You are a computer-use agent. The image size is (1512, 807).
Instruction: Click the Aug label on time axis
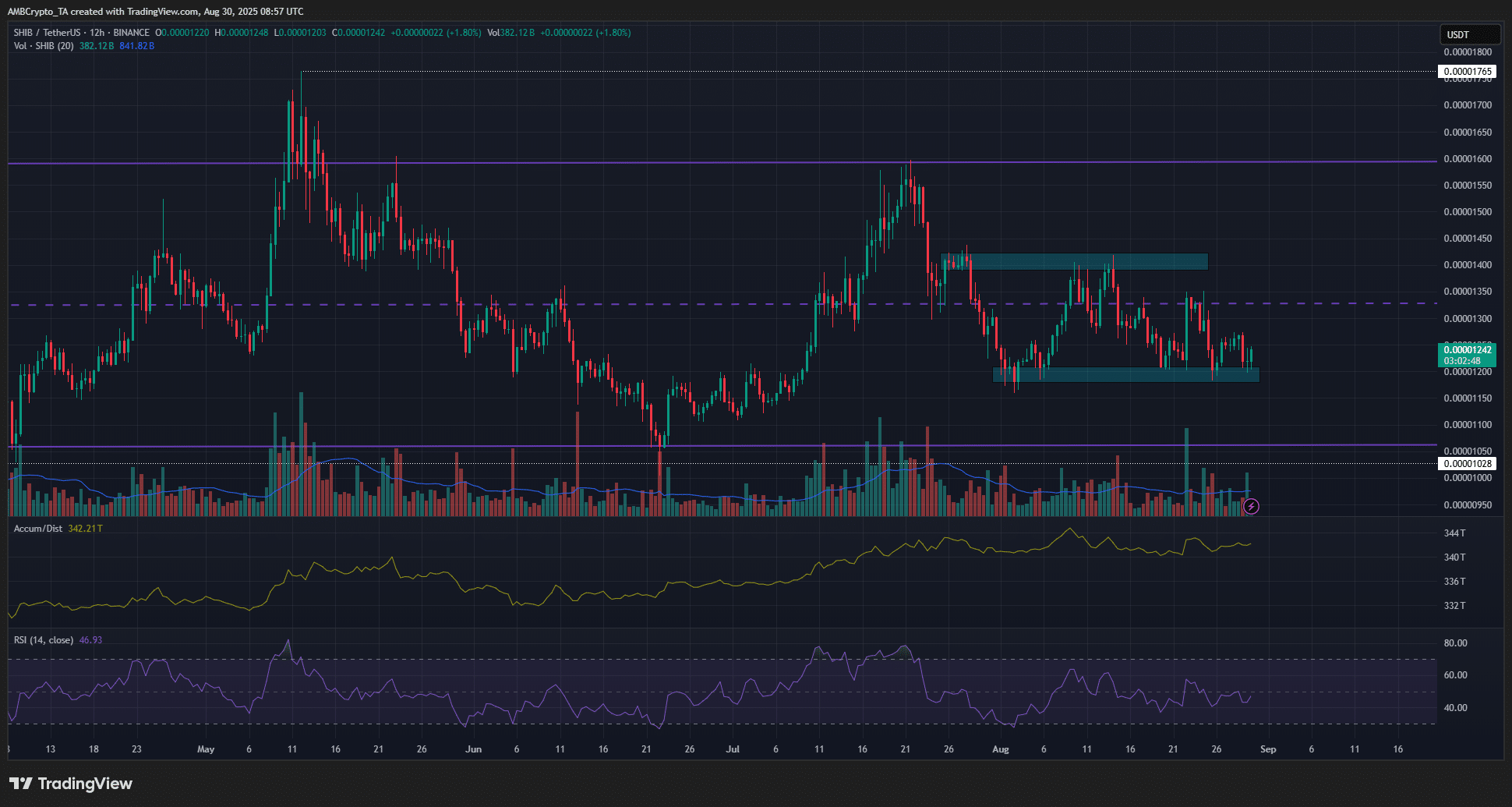(1000, 749)
